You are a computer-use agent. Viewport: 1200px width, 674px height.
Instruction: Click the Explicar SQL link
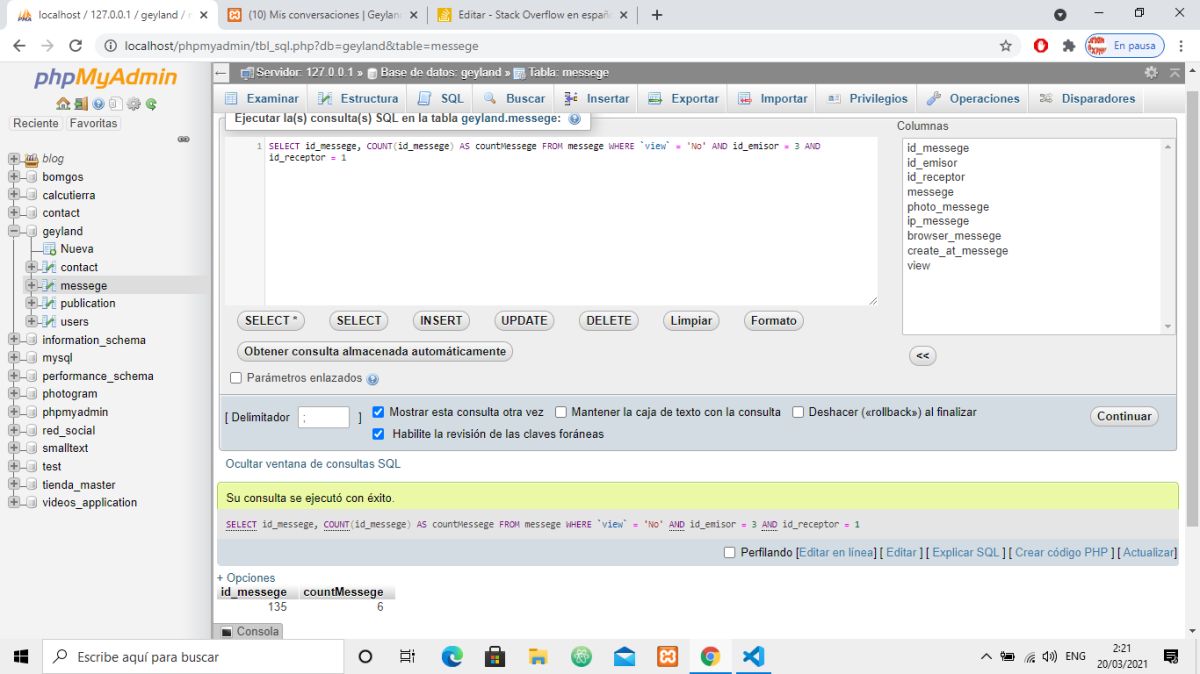(x=966, y=552)
